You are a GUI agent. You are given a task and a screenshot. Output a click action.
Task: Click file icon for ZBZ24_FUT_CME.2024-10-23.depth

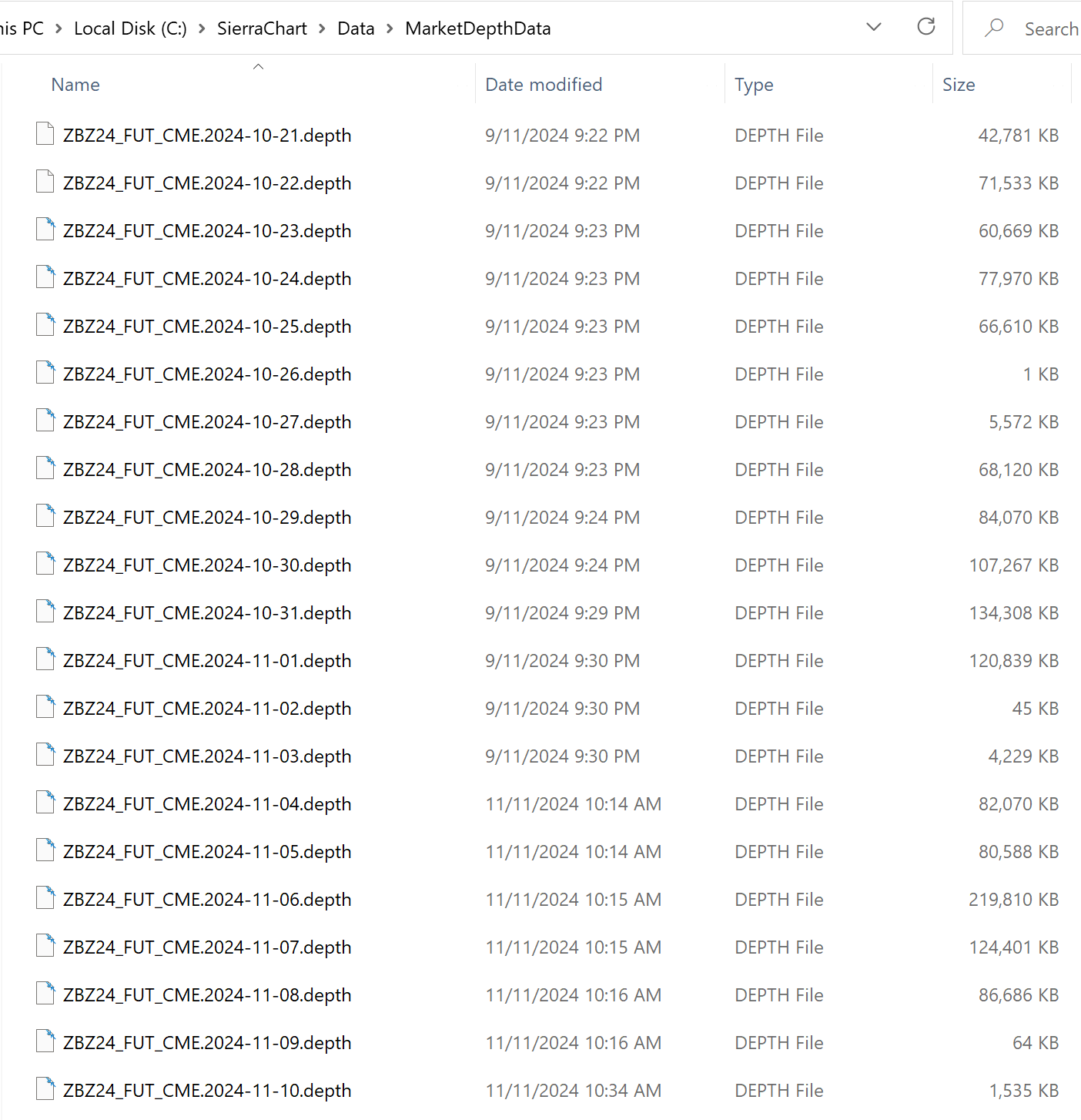tap(45, 230)
